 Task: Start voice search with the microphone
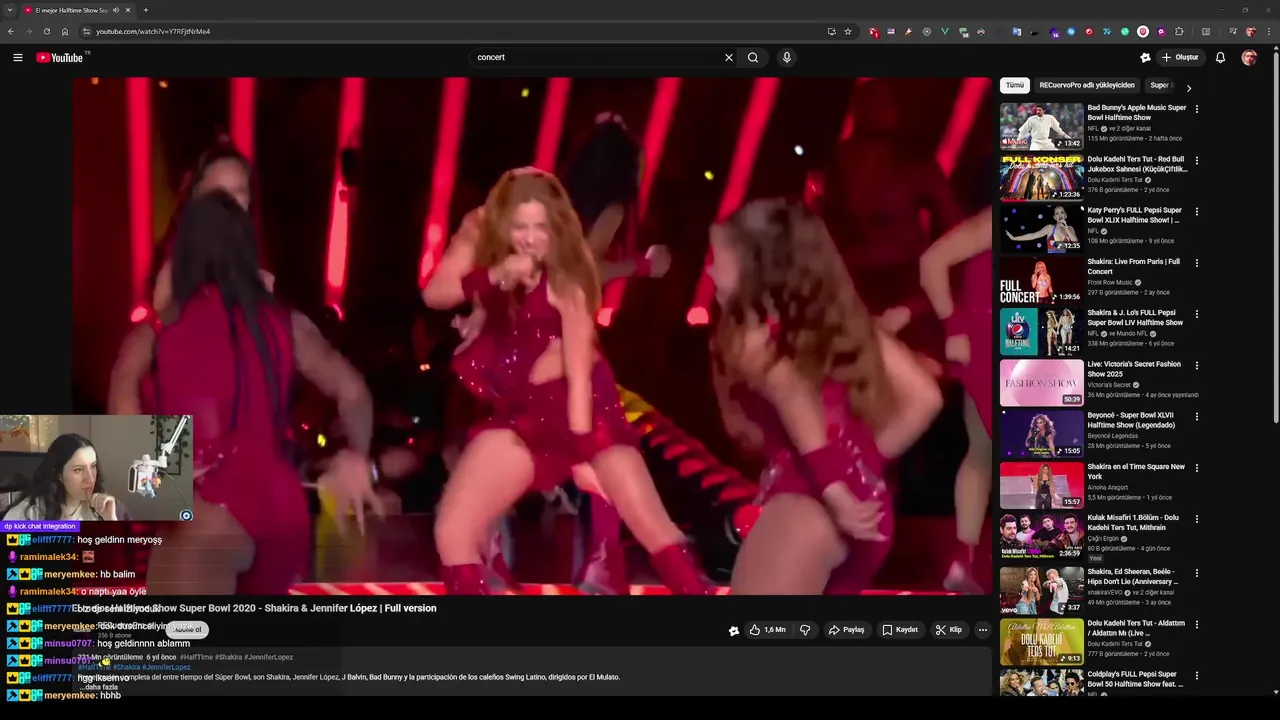[787, 57]
